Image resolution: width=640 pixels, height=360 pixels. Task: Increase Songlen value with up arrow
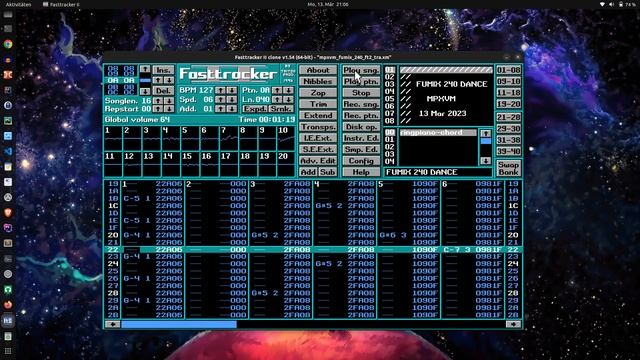pos(158,100)
